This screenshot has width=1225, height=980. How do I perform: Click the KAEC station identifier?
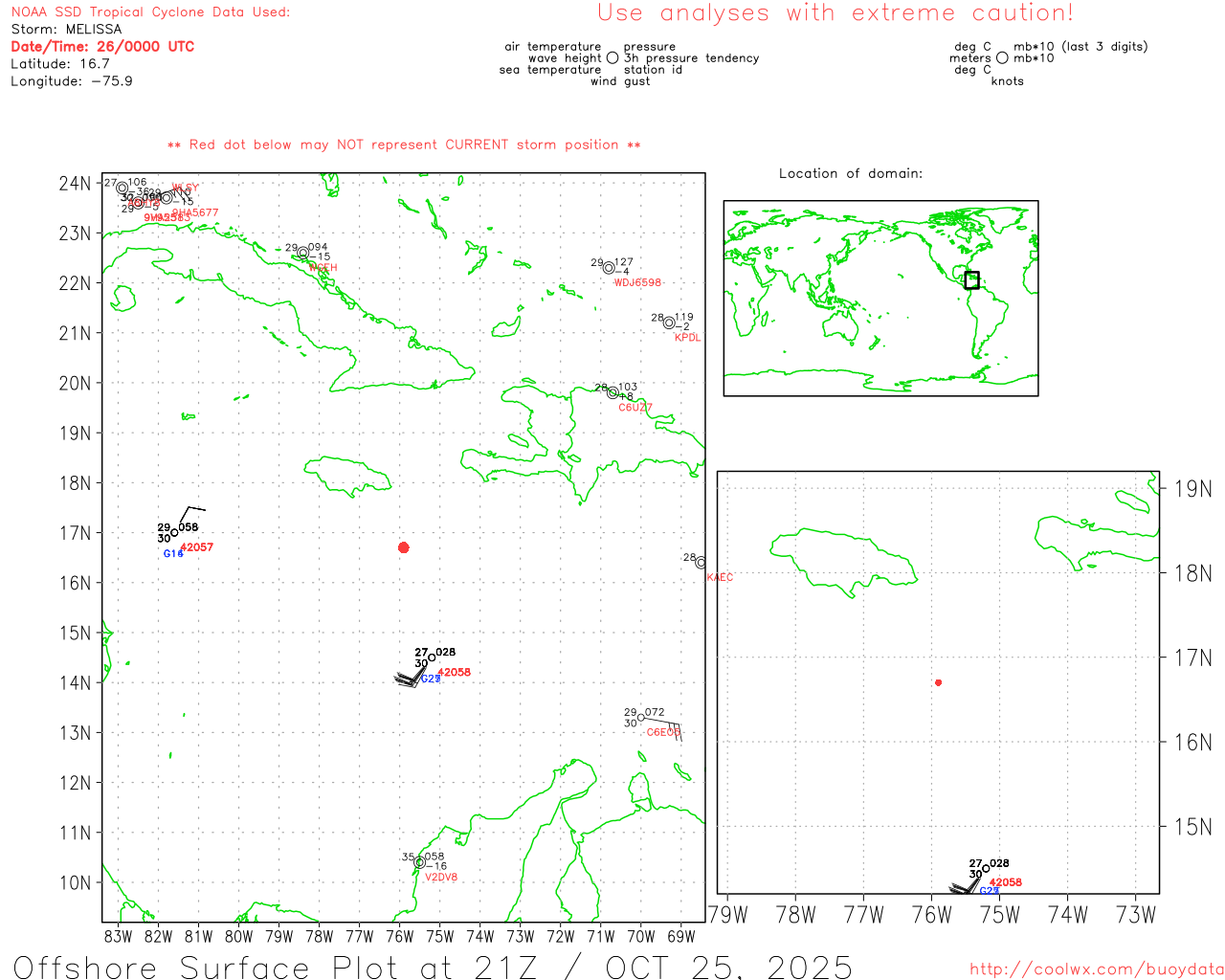[720, 577]
